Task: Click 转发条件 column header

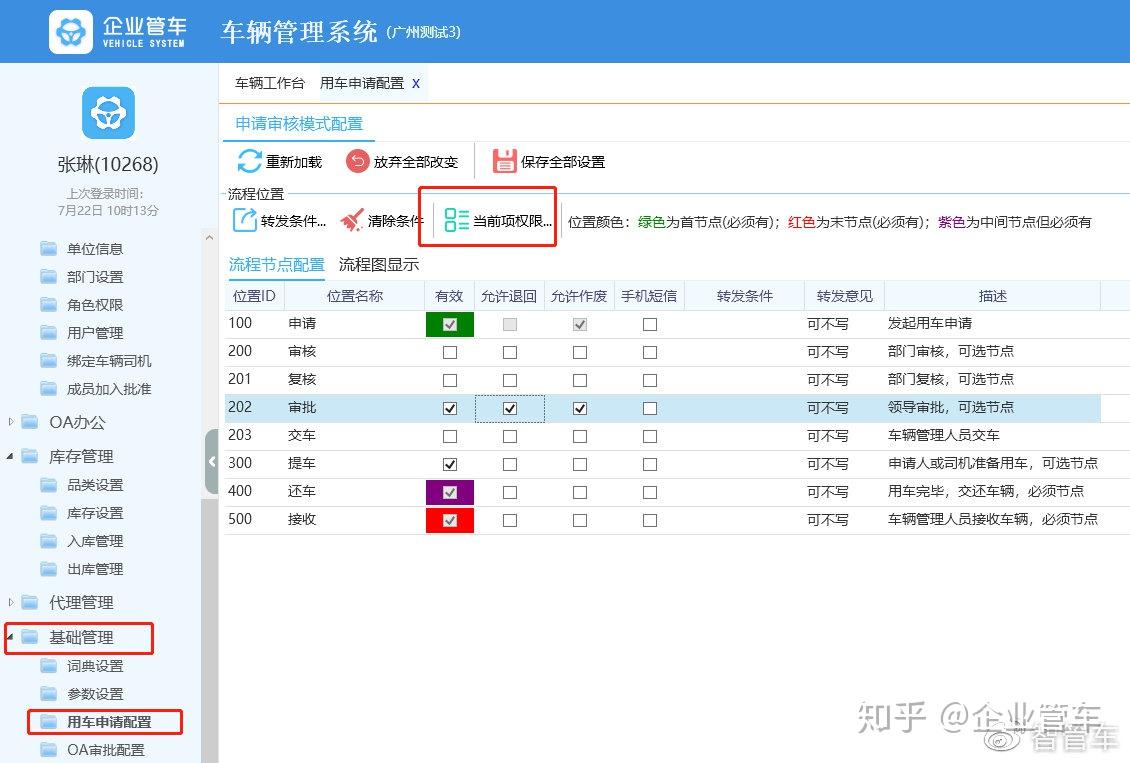Action: point(744,296)
